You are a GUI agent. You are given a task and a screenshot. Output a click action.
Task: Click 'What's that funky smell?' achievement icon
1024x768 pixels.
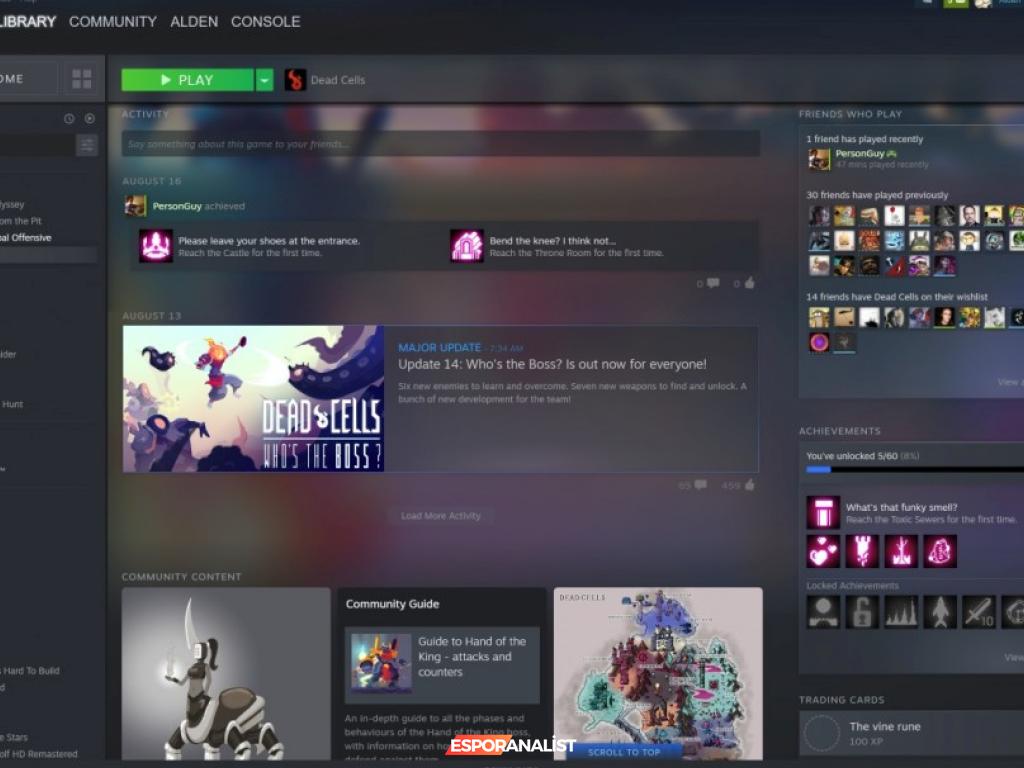823,513
